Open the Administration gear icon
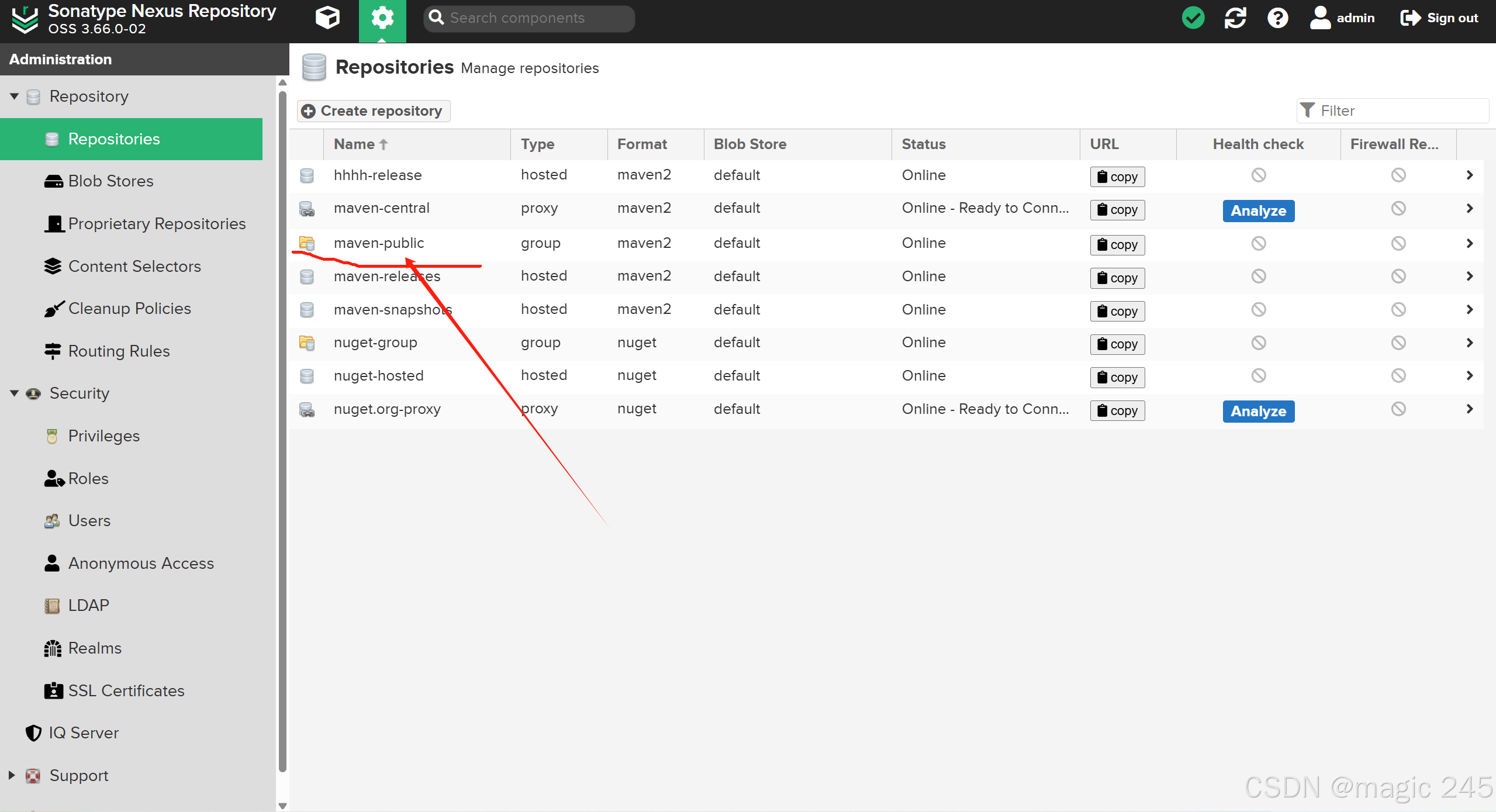The width and height of the screenshot is (1496, 812). [x=382, y=18]
